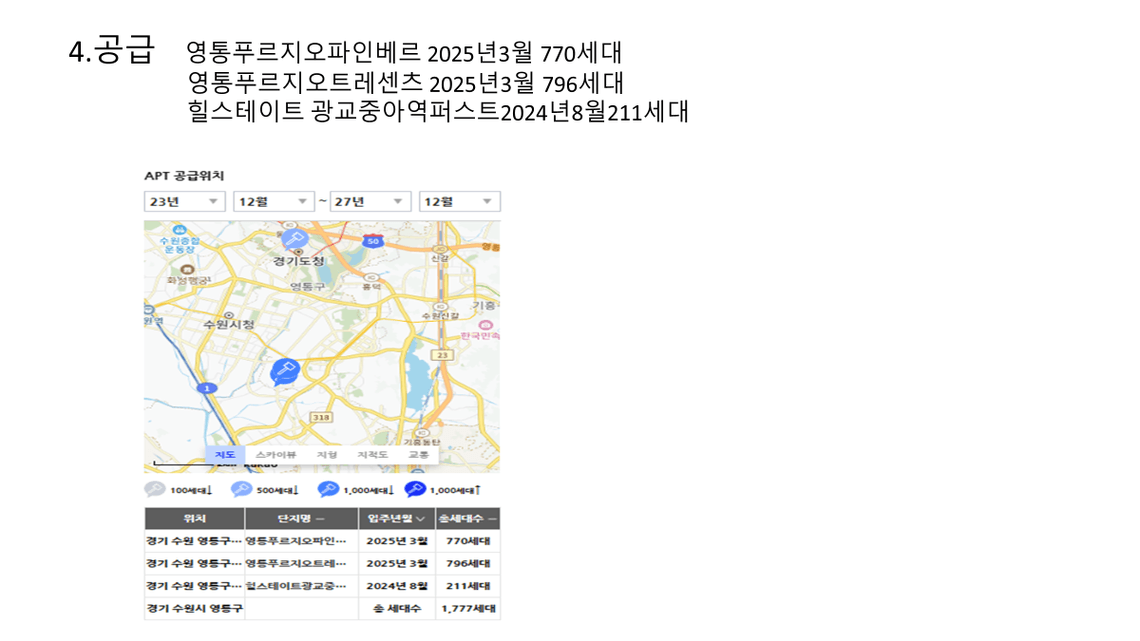This screenshot has width=1140, height=641.
Task: Click the blue 1,000세대↓ legend icon
Action: pos(328,489)
